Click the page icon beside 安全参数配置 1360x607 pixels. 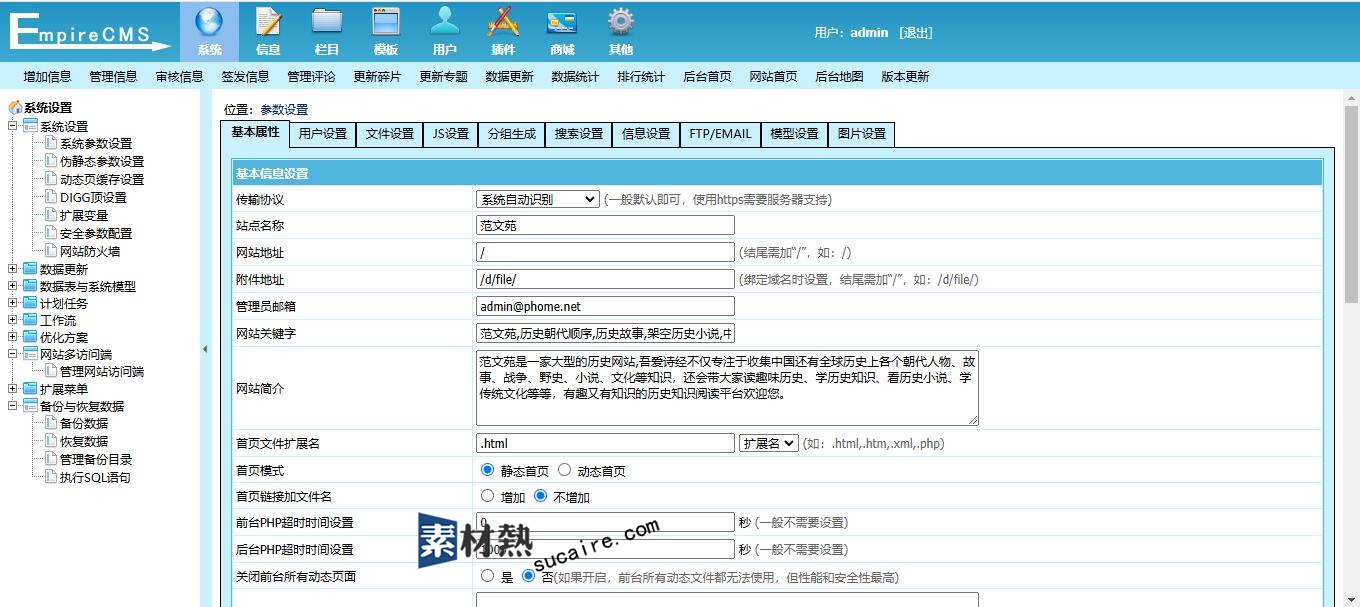[51, 233]
